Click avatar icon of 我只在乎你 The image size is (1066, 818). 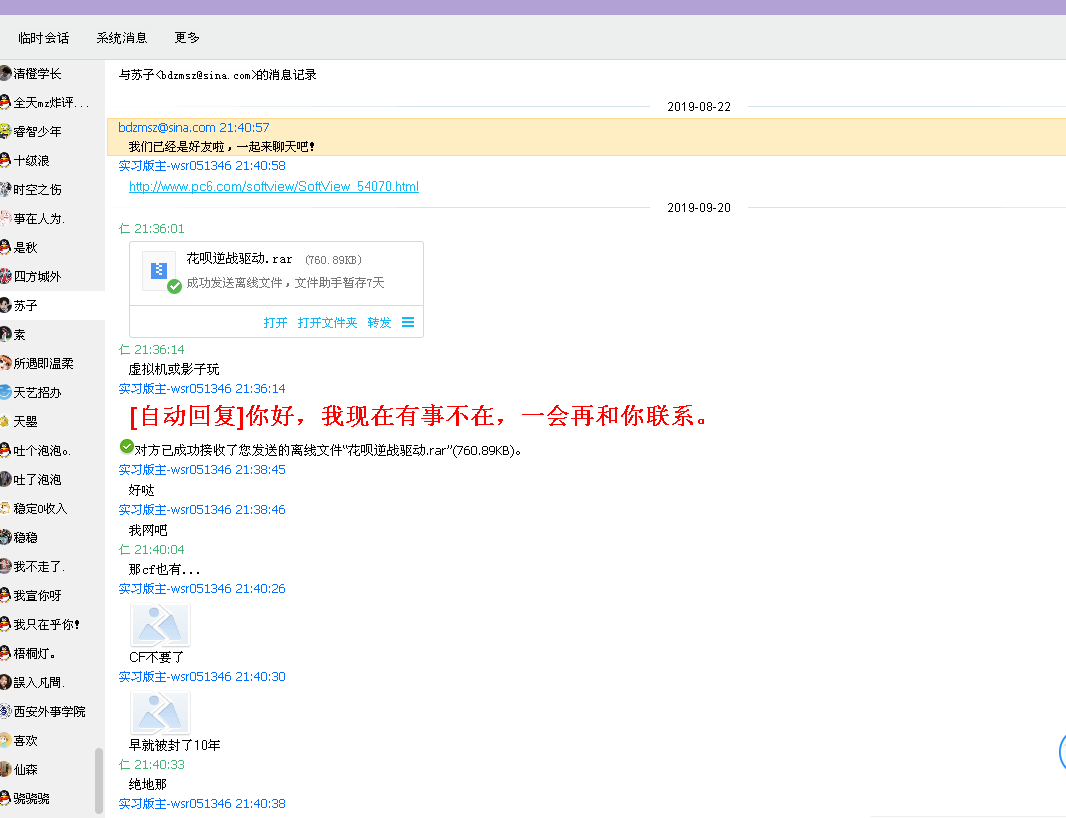(x=5, y=624)
